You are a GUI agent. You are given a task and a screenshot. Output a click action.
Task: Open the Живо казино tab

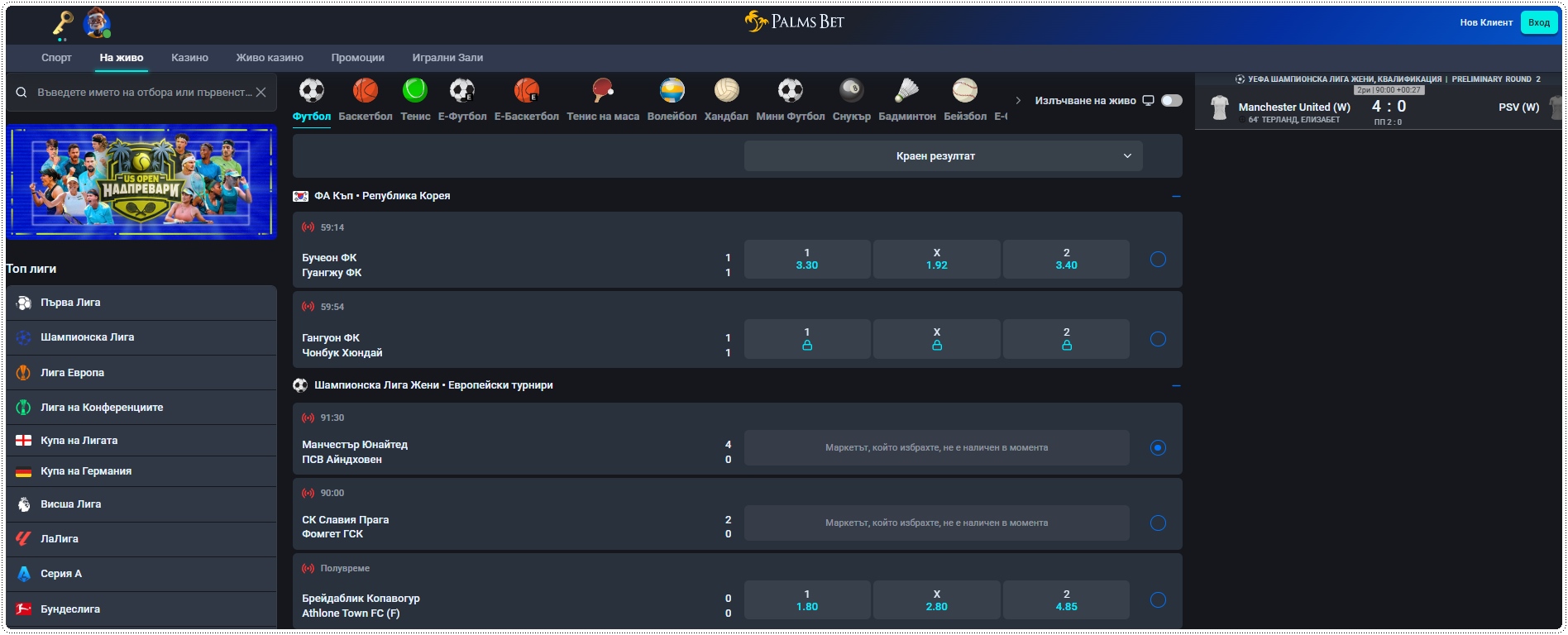[270, 58]
